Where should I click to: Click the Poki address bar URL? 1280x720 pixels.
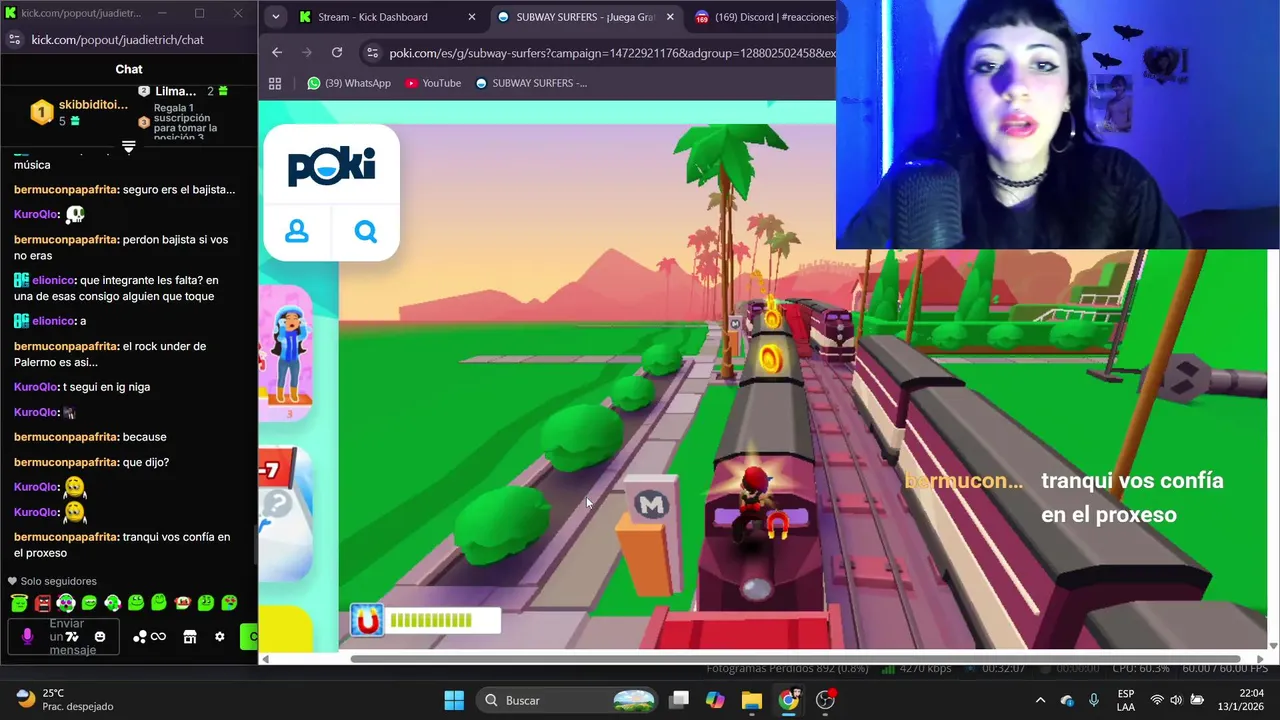click(x=612, y=53)
